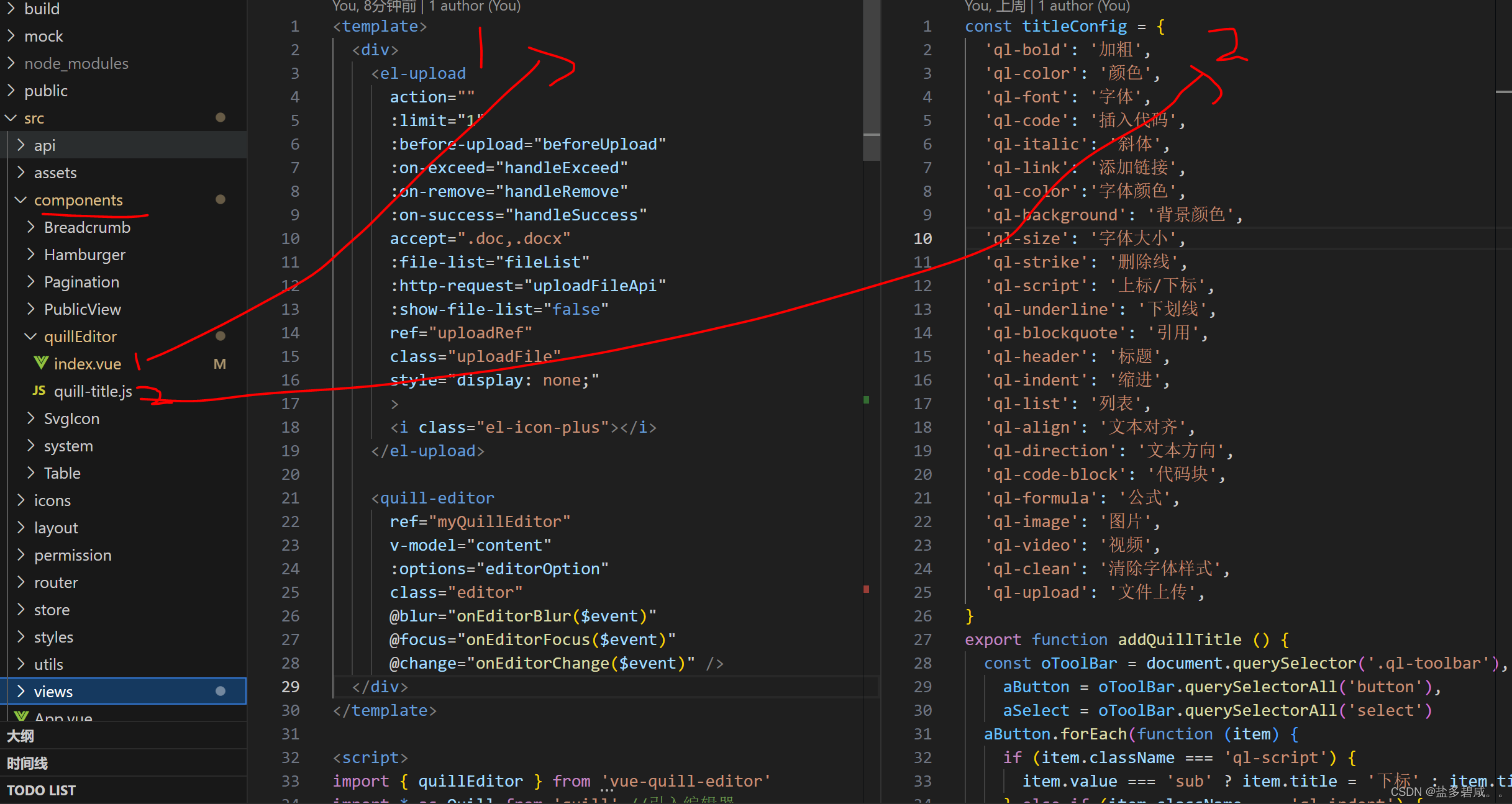Collapse the src folder

pyautogui.click(x=11, y=117)
